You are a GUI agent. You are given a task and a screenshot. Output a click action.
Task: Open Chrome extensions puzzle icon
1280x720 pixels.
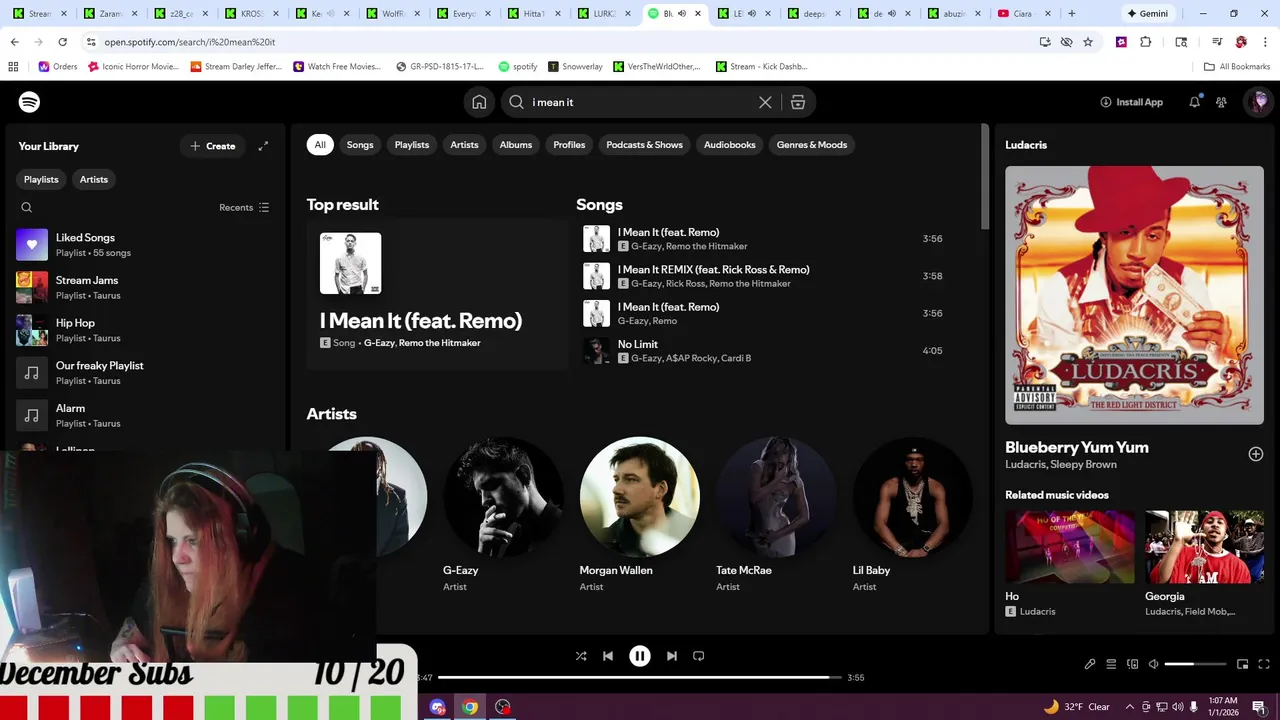[x=1146, y=42]
